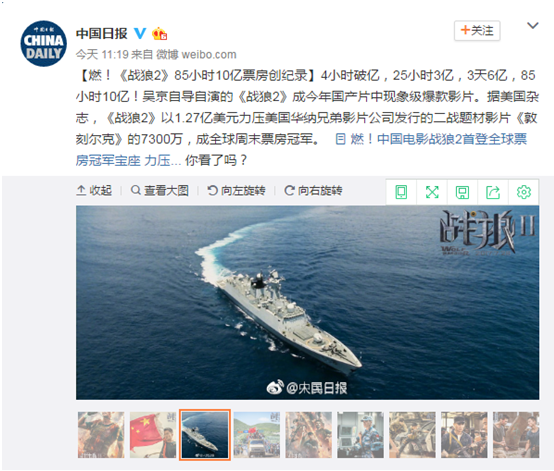
Task: Click the blue verified V badge
Action: (x=140, y=34)
